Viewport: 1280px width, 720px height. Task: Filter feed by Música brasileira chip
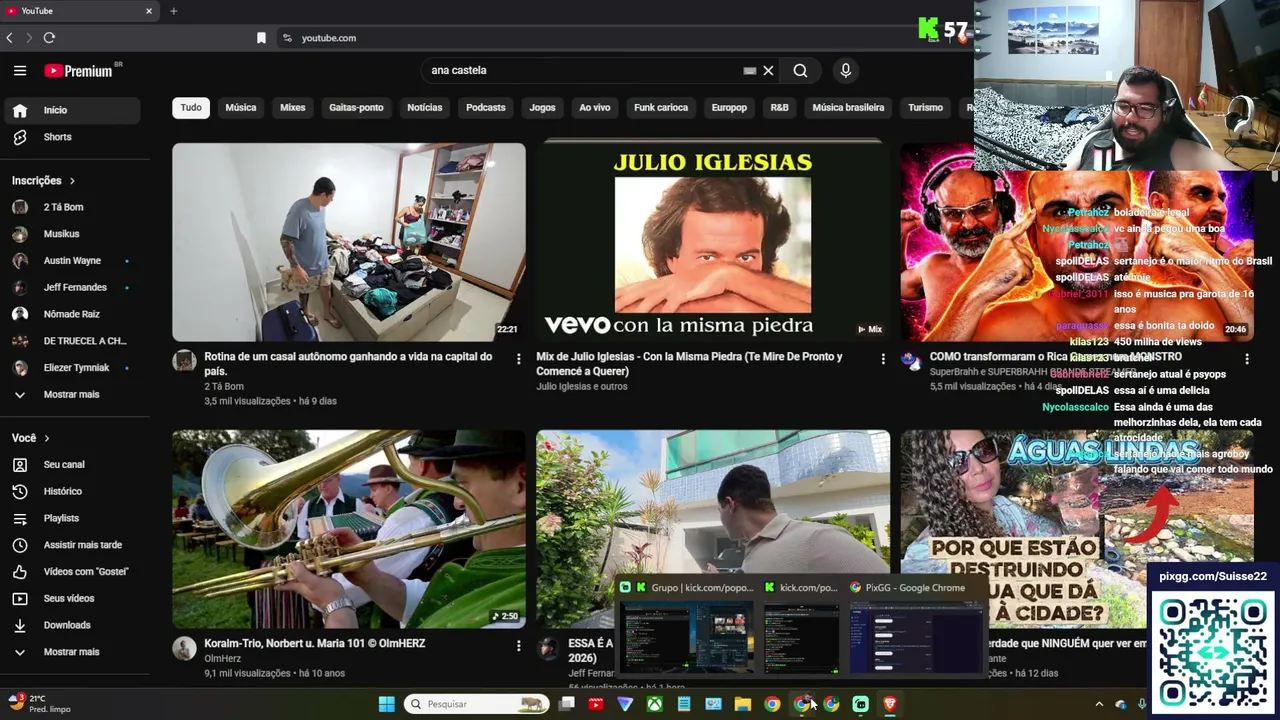pyautogui.click(x=848, y=108)
